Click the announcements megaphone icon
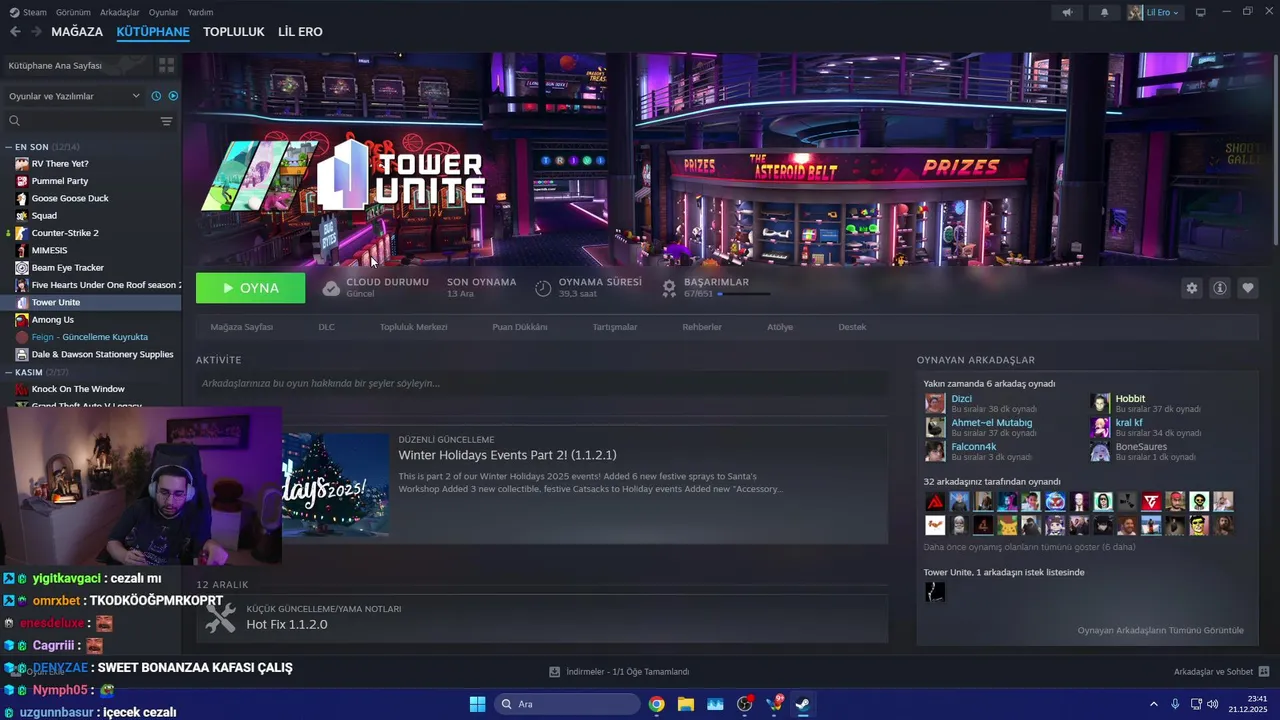The height and width of the screenshot is (720, 1280). coord(1067,12)
